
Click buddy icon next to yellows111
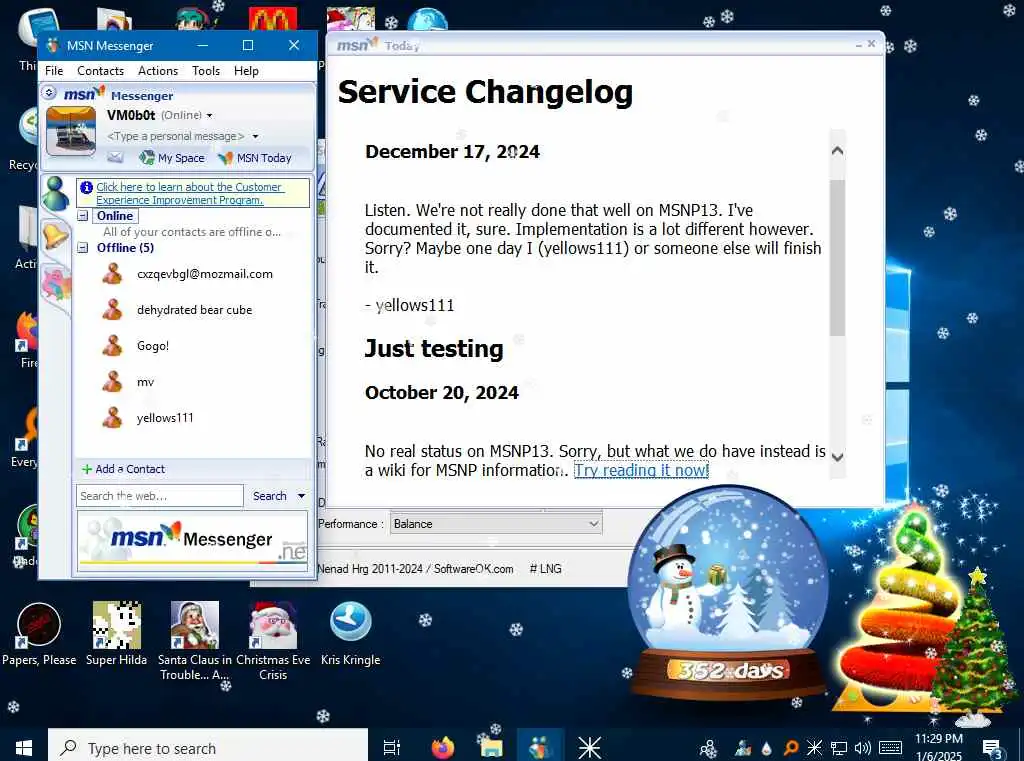click(x=112, y=417)
